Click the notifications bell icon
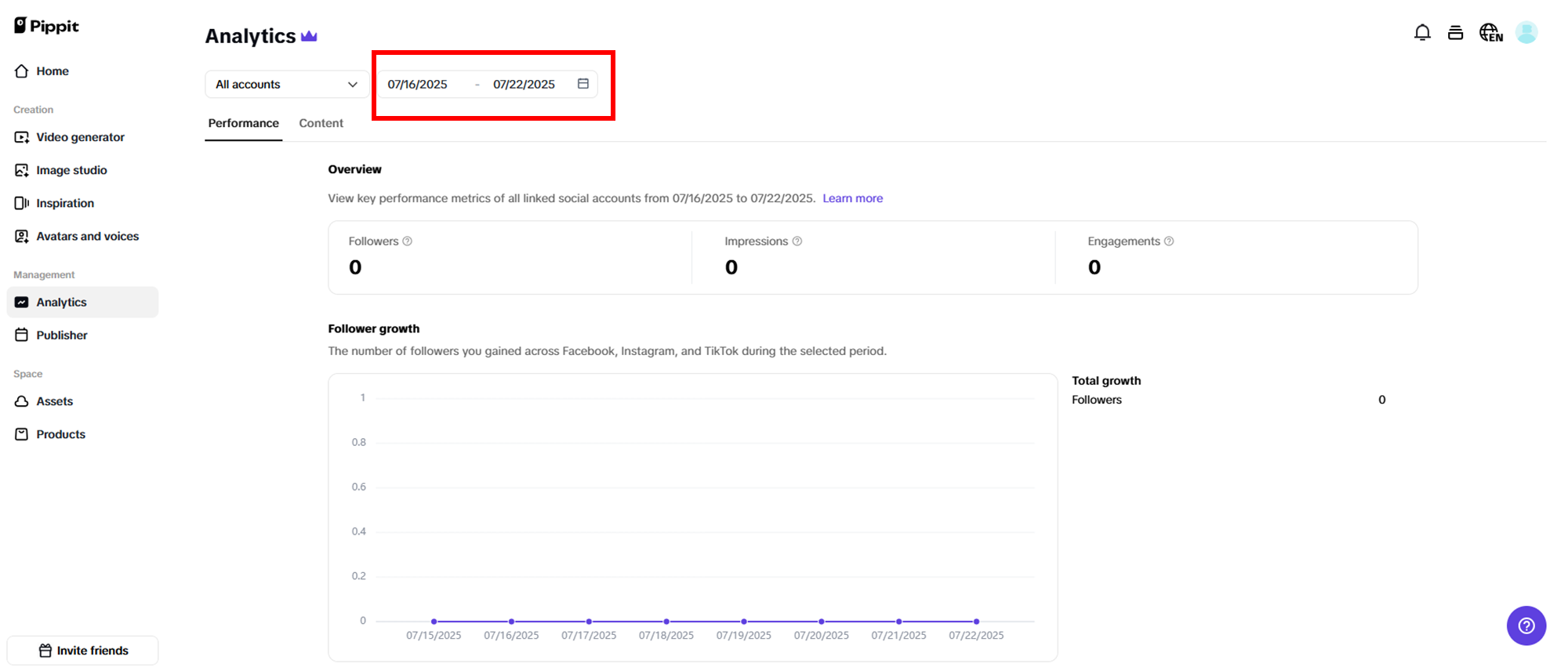This screenshot has height=667, width=1568. click(1421, 33)
